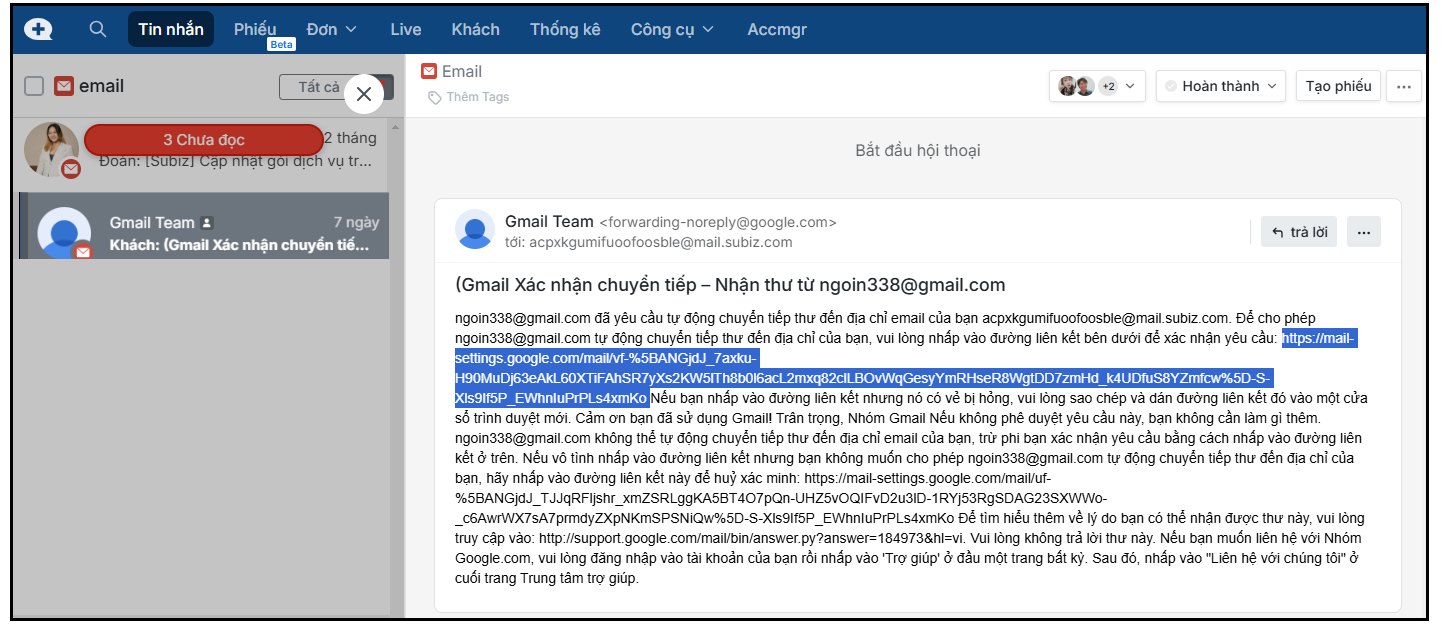Click the red email icon beside the 'email' list title
The height and width of the screenshot is (625, 1443).
pyautogui.click(x=64, y=87)
